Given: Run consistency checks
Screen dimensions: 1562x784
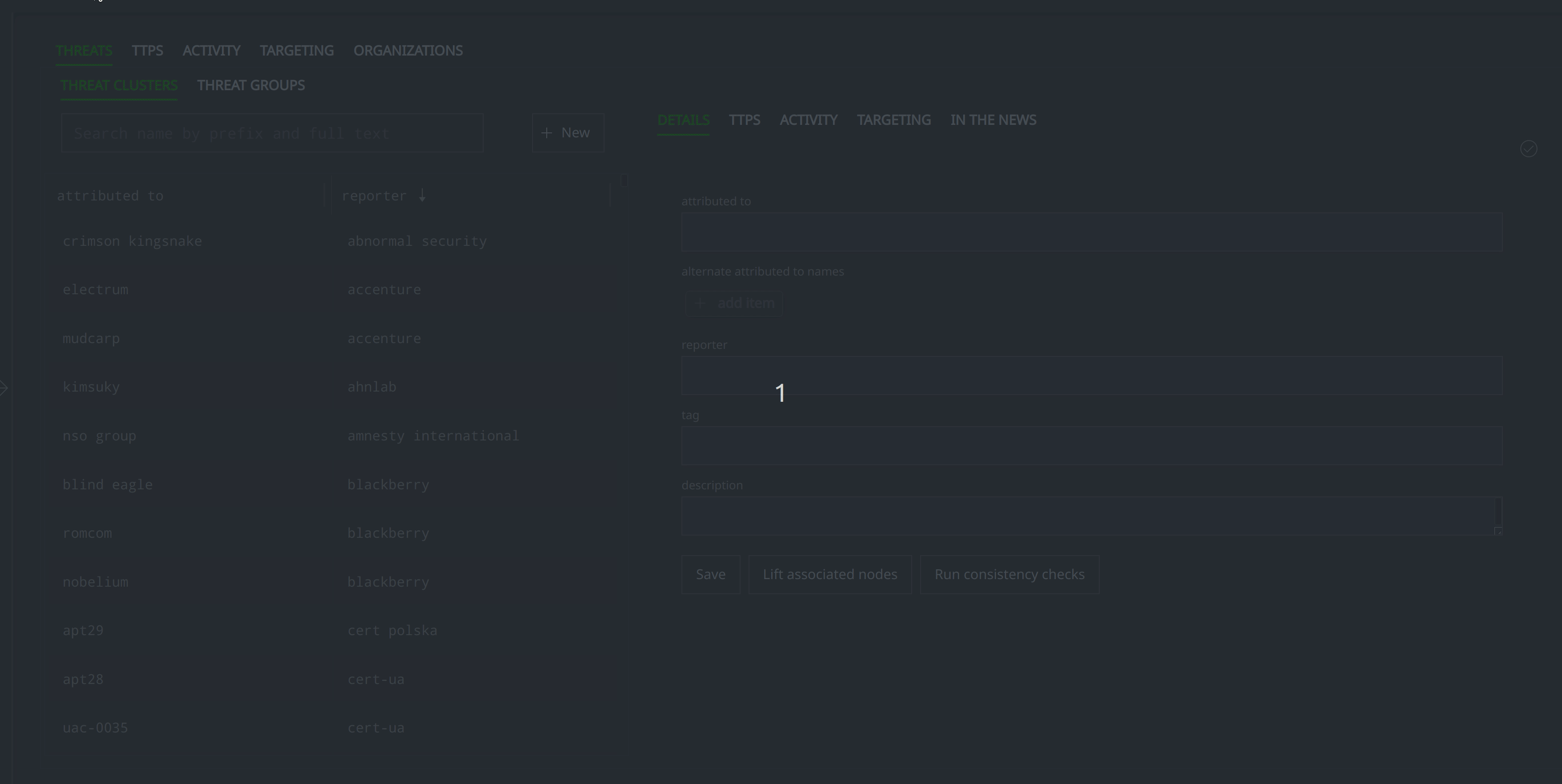Looking at the screenshot, I should pos(1009,574).
